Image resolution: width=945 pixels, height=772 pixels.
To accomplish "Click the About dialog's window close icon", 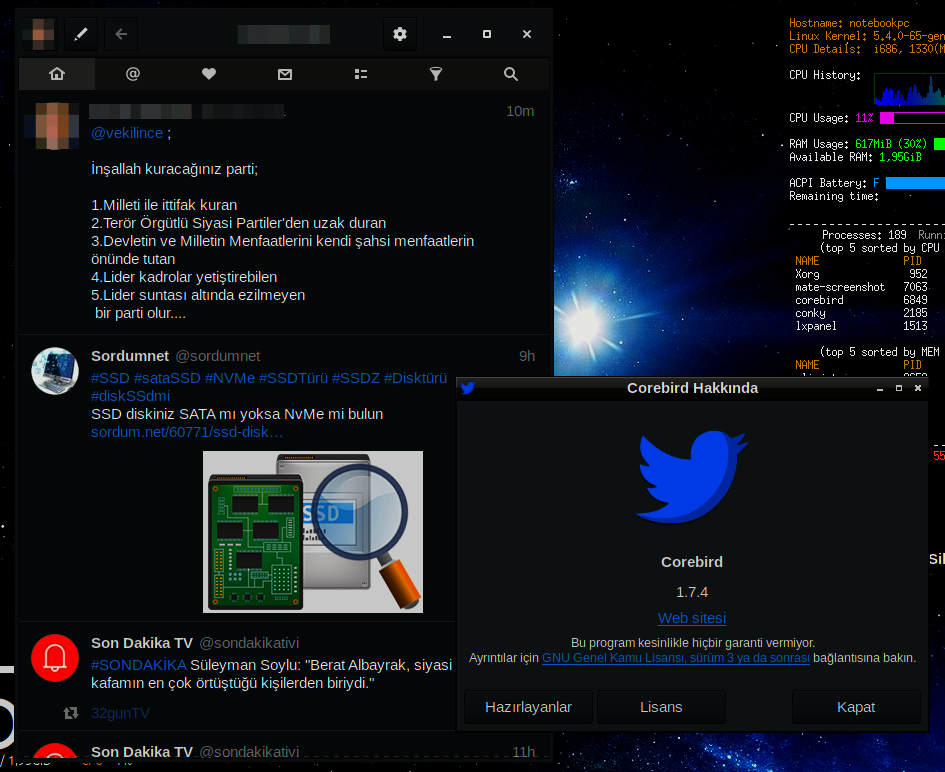I will click(918, 388).
